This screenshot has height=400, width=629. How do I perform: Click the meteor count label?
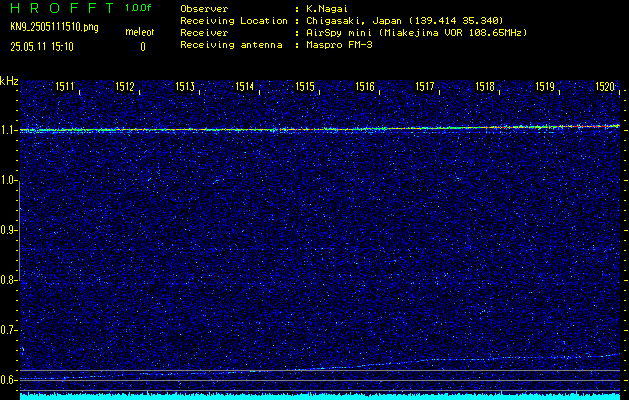point(140,32)
